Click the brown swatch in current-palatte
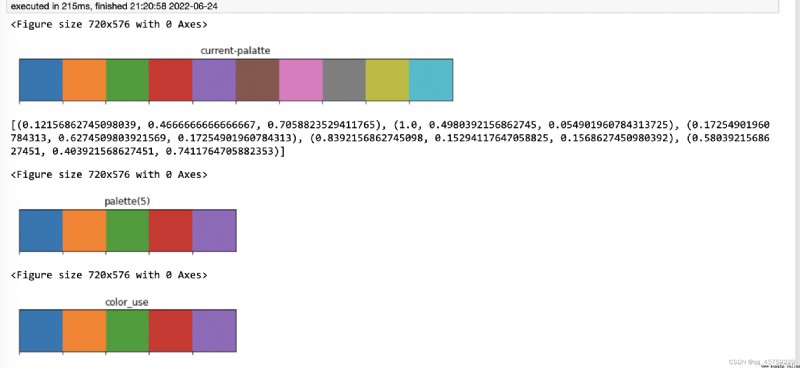 point(258,80)
